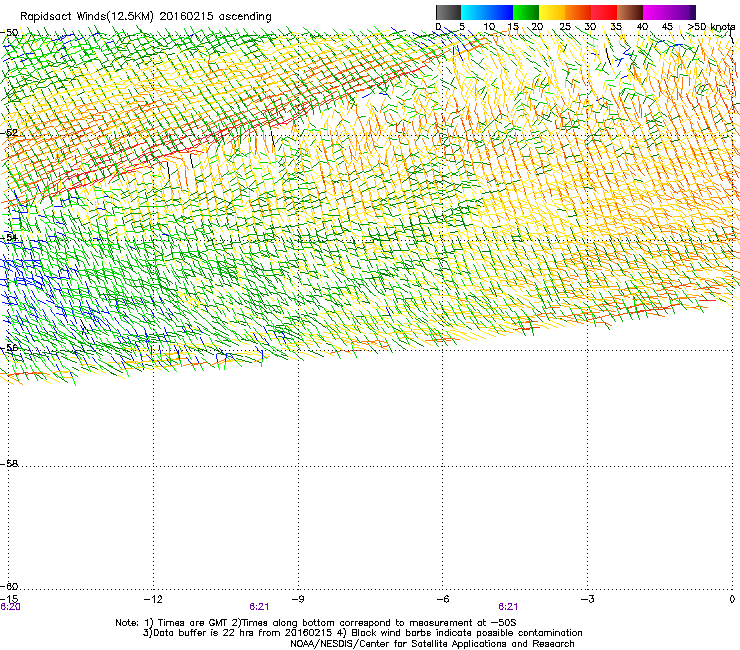This screenshot has height=650, width=740.
Task: Click the cyan-to-blue 5–15 knots legend gradient
Action: coord(487,12)
